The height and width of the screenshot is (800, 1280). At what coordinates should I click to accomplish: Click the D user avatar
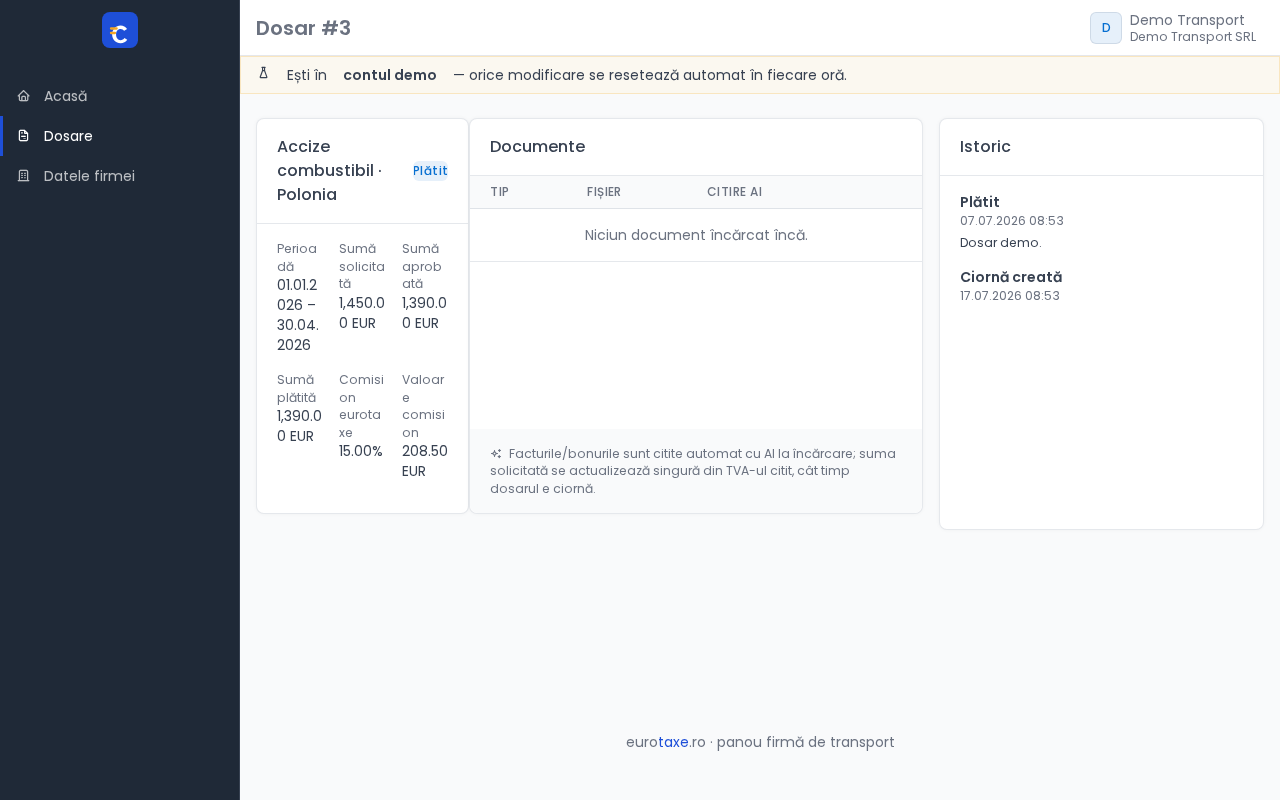(x=1106, y=28)
